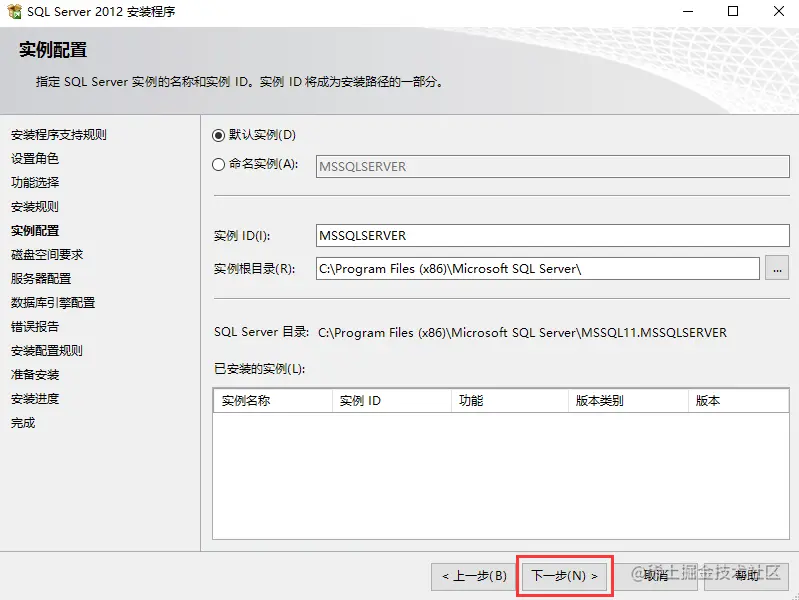Click the 安装规则 step
This screenshot has height=600, width=799.
(x=35, y=206)
